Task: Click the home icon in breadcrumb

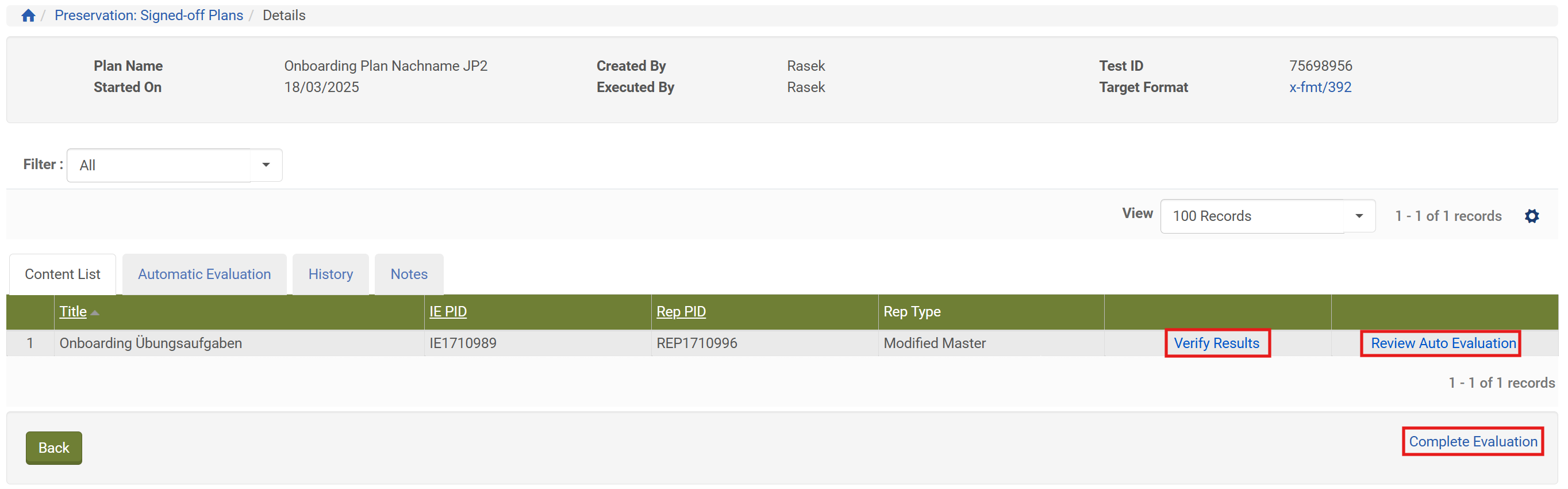Action: (28, 16)
